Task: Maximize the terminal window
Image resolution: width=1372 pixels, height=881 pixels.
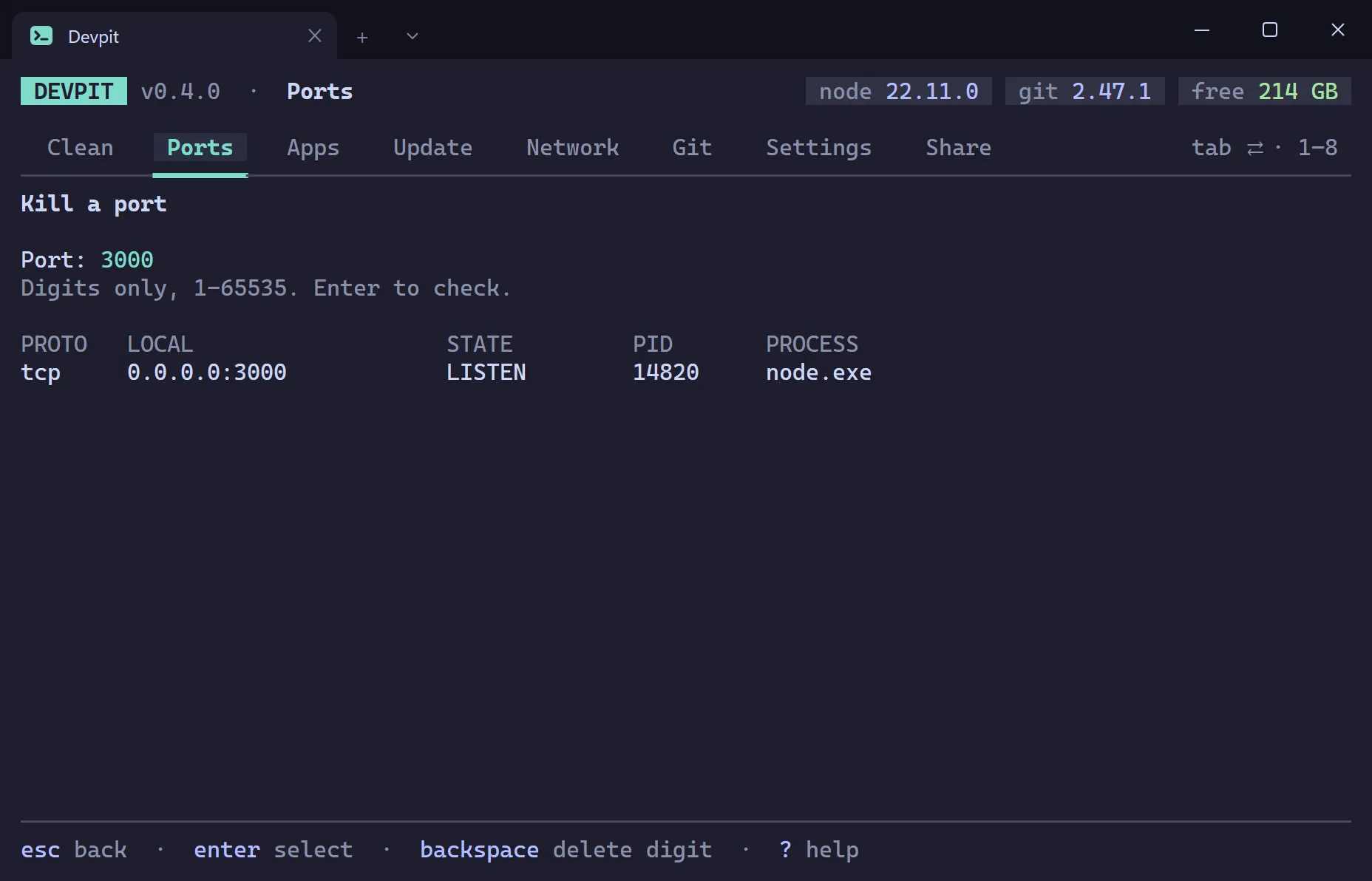Action: (x=1270, y=30)
